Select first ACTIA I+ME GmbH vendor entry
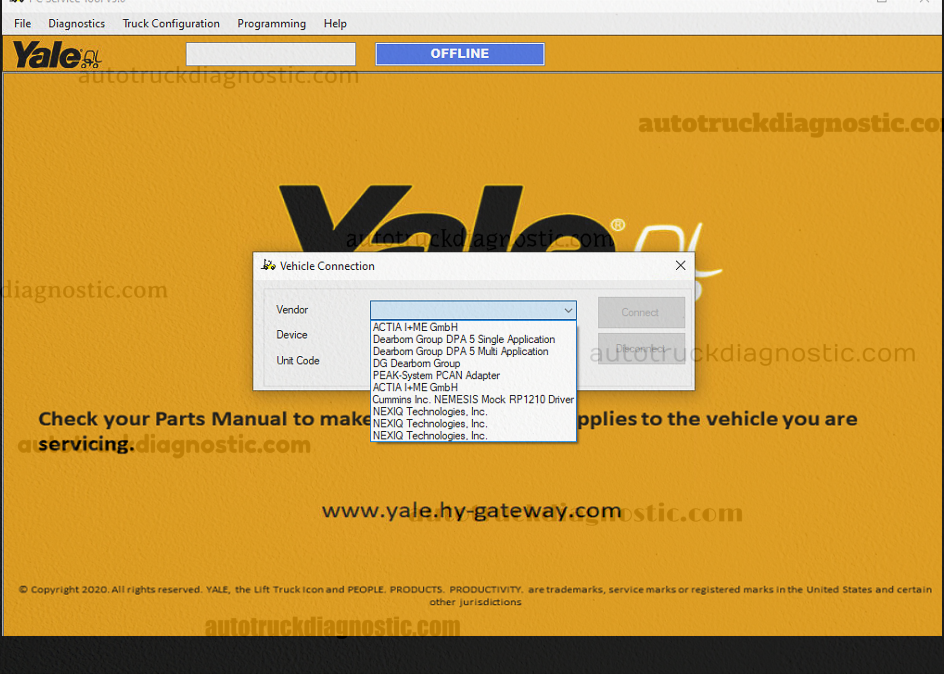 (473, 327)
